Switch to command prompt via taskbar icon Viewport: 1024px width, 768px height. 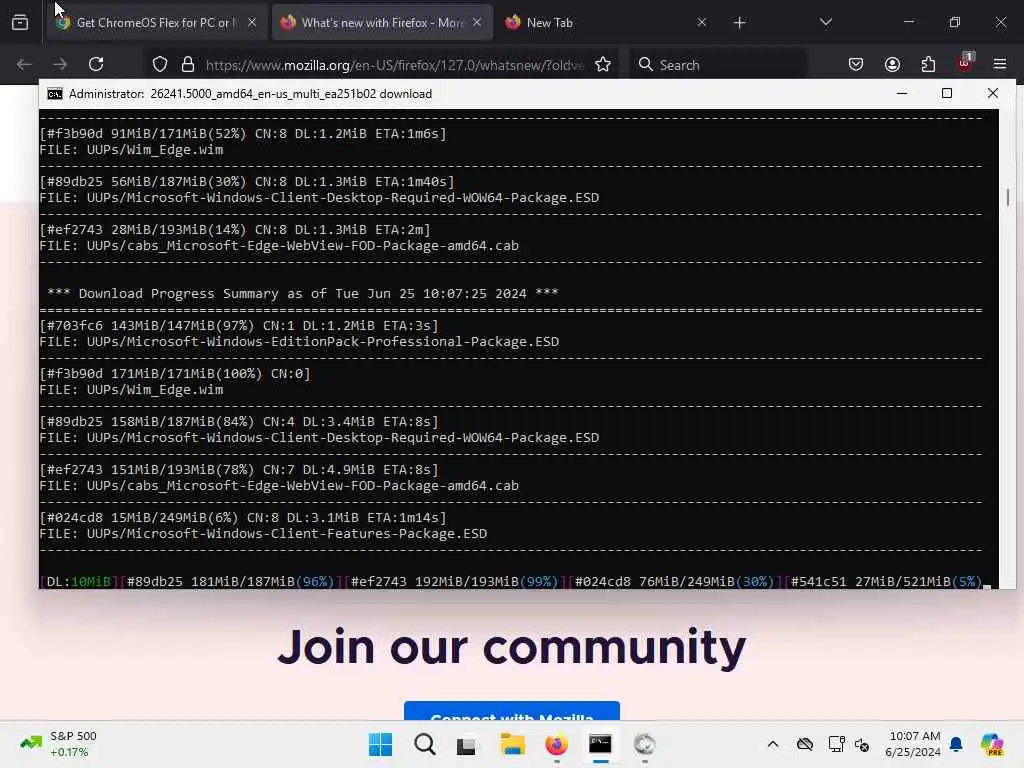click(x=600, y=744)
